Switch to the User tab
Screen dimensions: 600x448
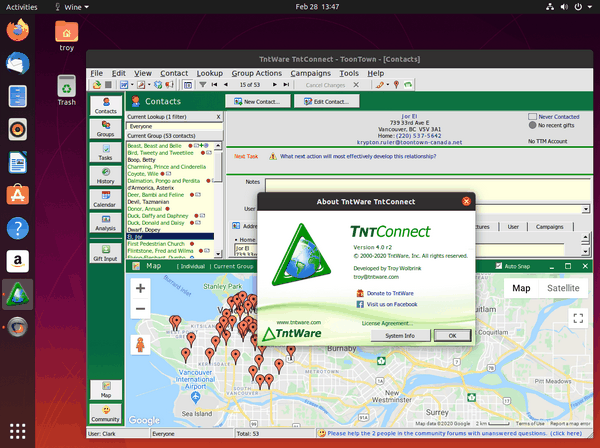(513, 226)
